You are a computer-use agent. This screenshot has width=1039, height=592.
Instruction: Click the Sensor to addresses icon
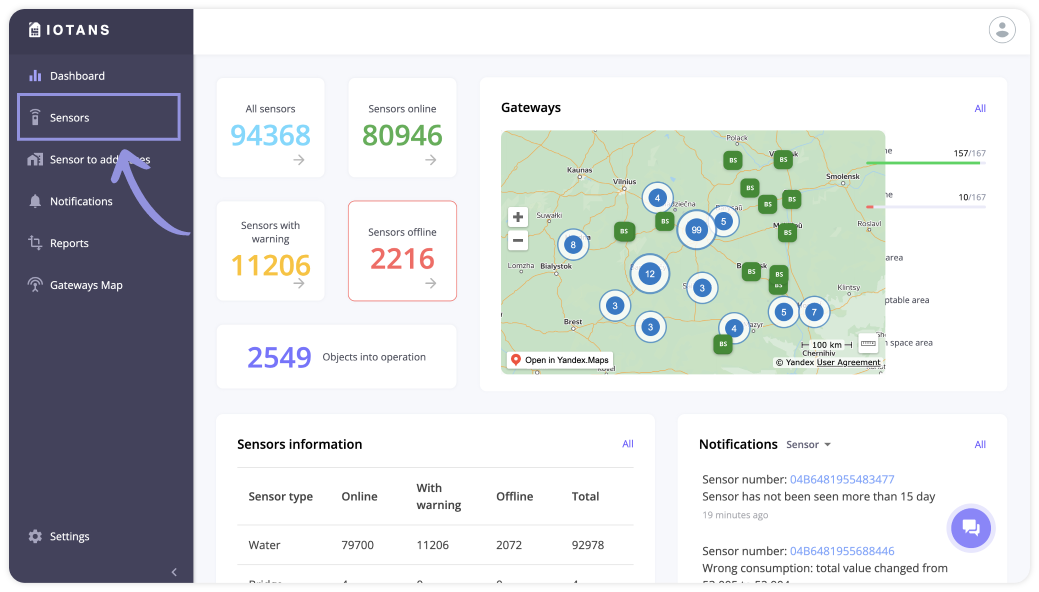35,160
